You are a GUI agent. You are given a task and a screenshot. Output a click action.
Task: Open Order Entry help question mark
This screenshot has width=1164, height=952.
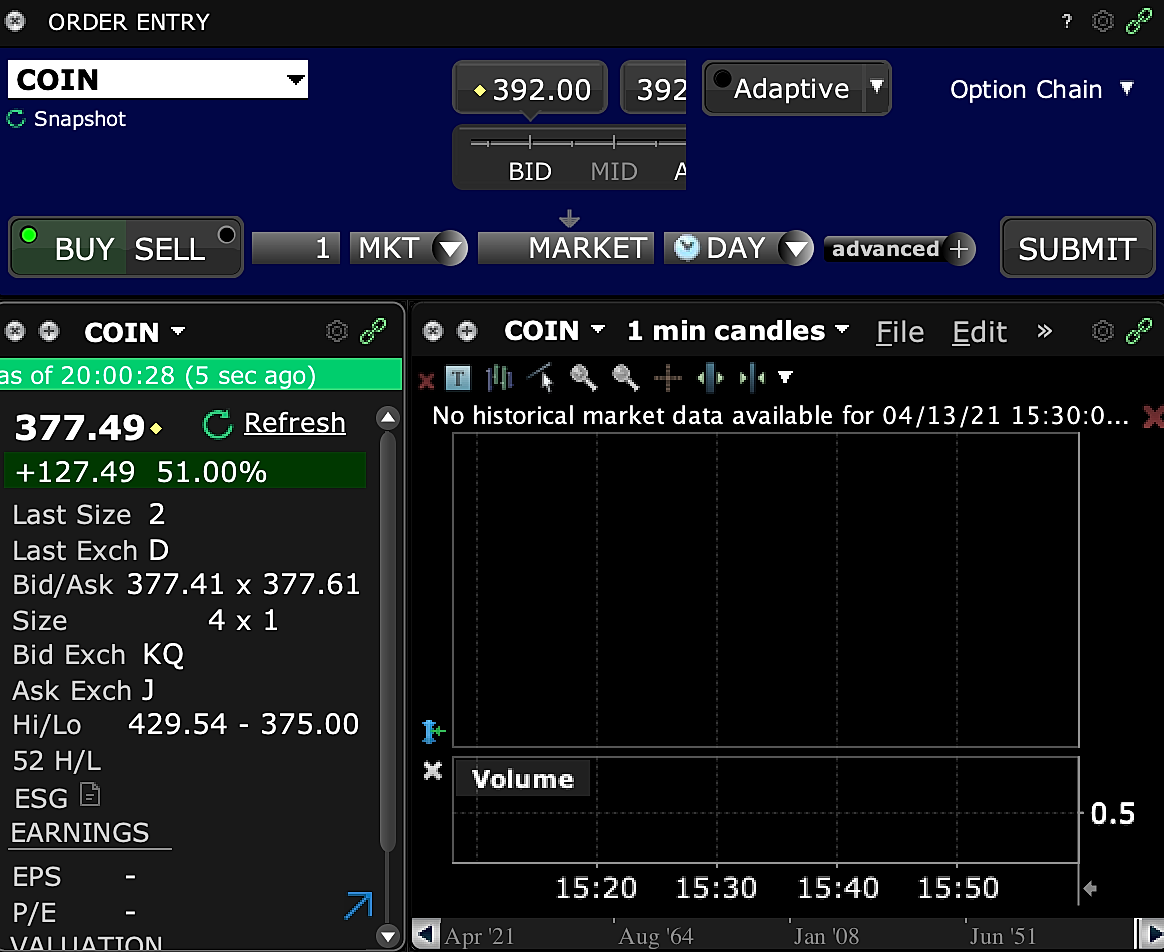point(1067,22)
